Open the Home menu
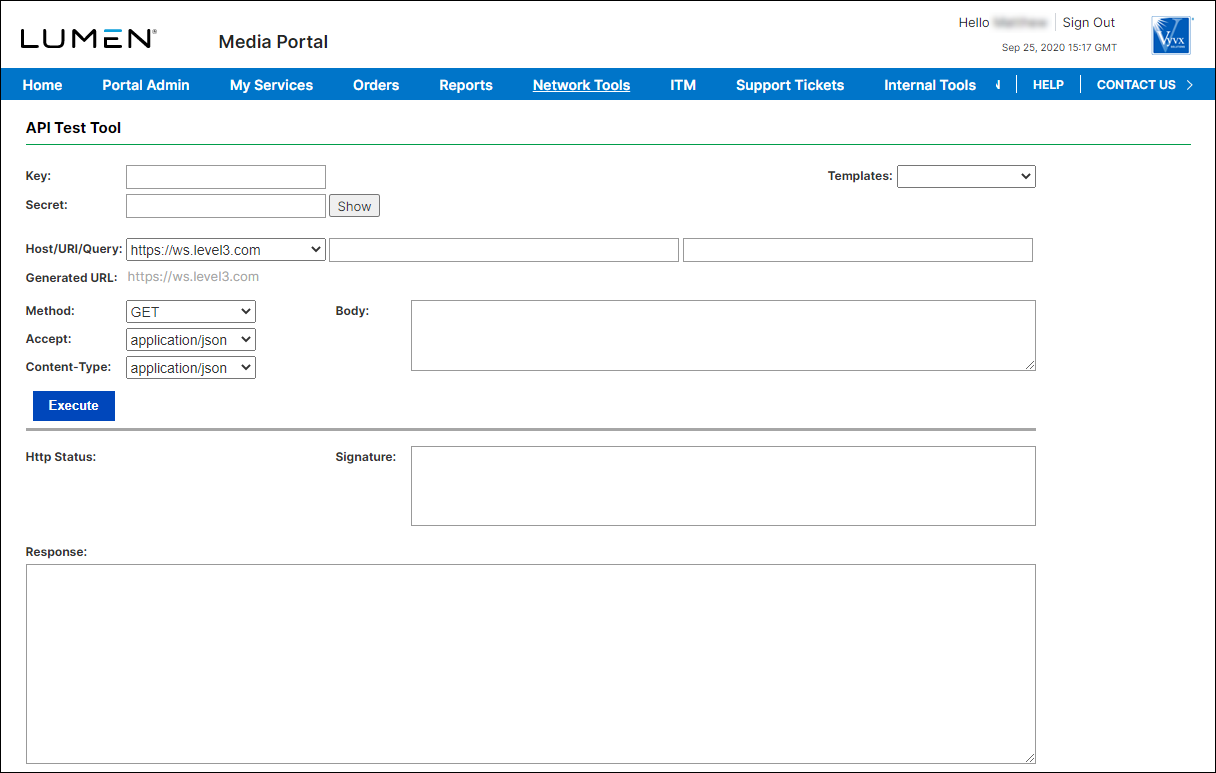The image size is (1216, 773). tap(42, 85)
